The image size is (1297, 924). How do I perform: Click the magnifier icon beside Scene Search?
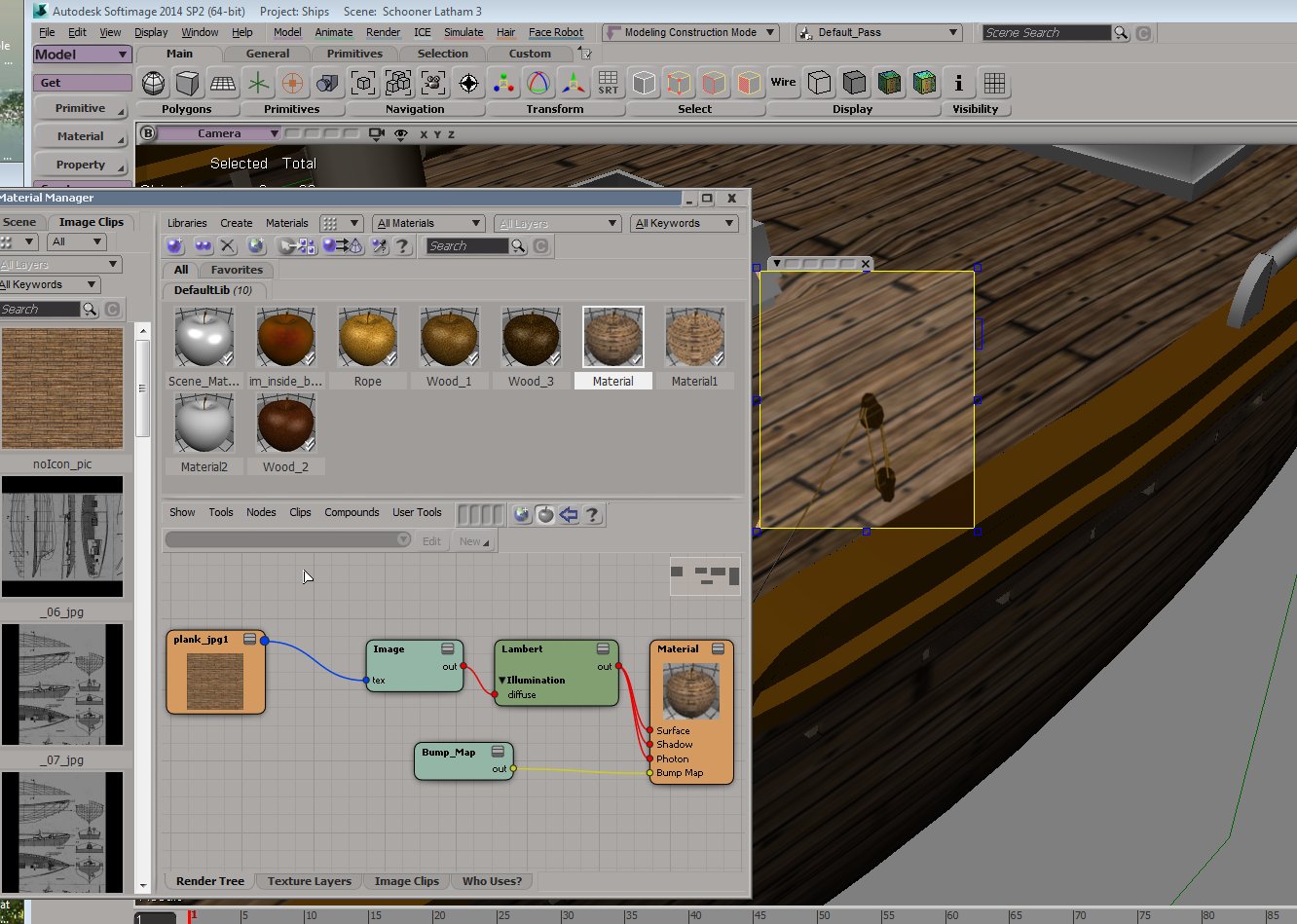1121,33
